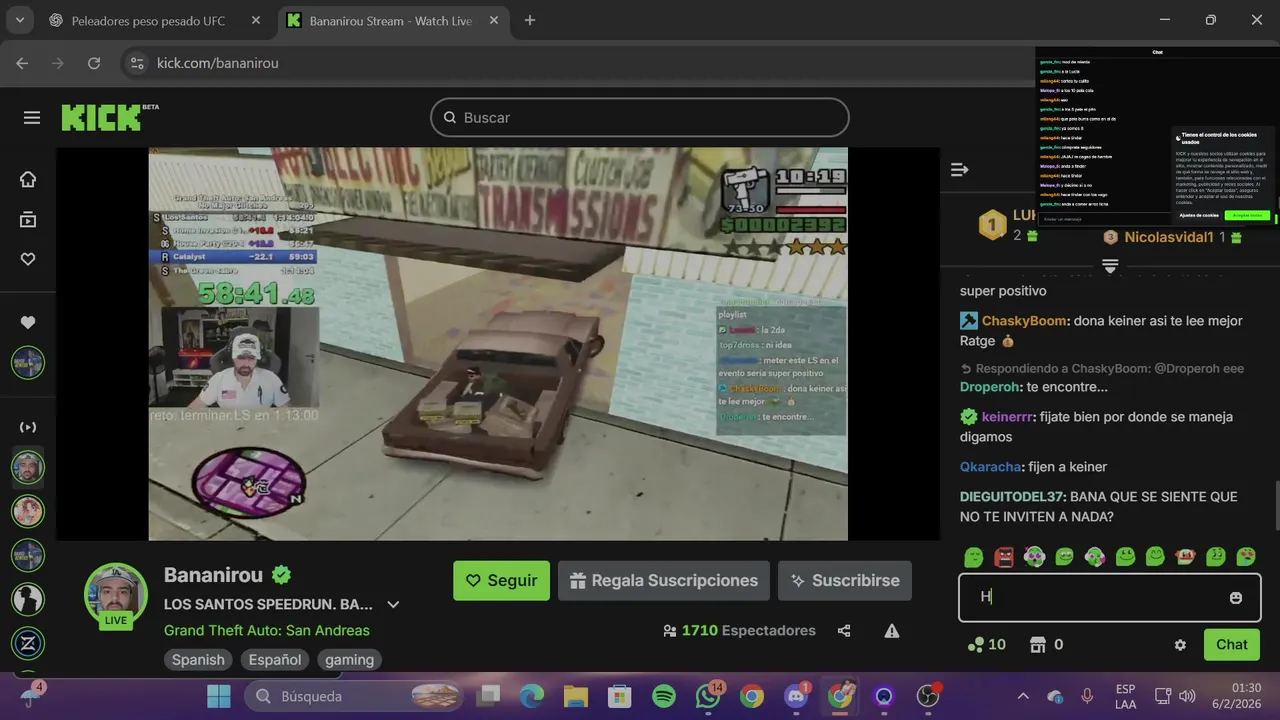Open ChaskyBoom's chat username
This screenshot has height=720, width=1280.
pyautogui.click(x=1025, y=321)
